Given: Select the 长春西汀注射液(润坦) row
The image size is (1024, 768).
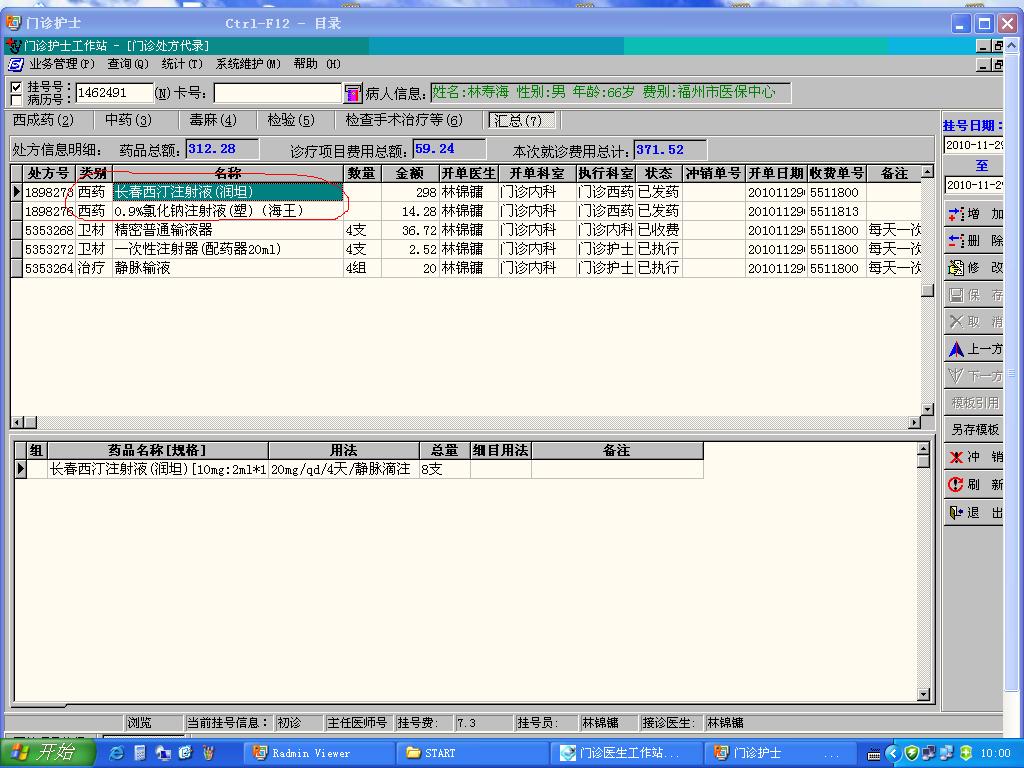Looking at the screenshot, I should (466, 192).
